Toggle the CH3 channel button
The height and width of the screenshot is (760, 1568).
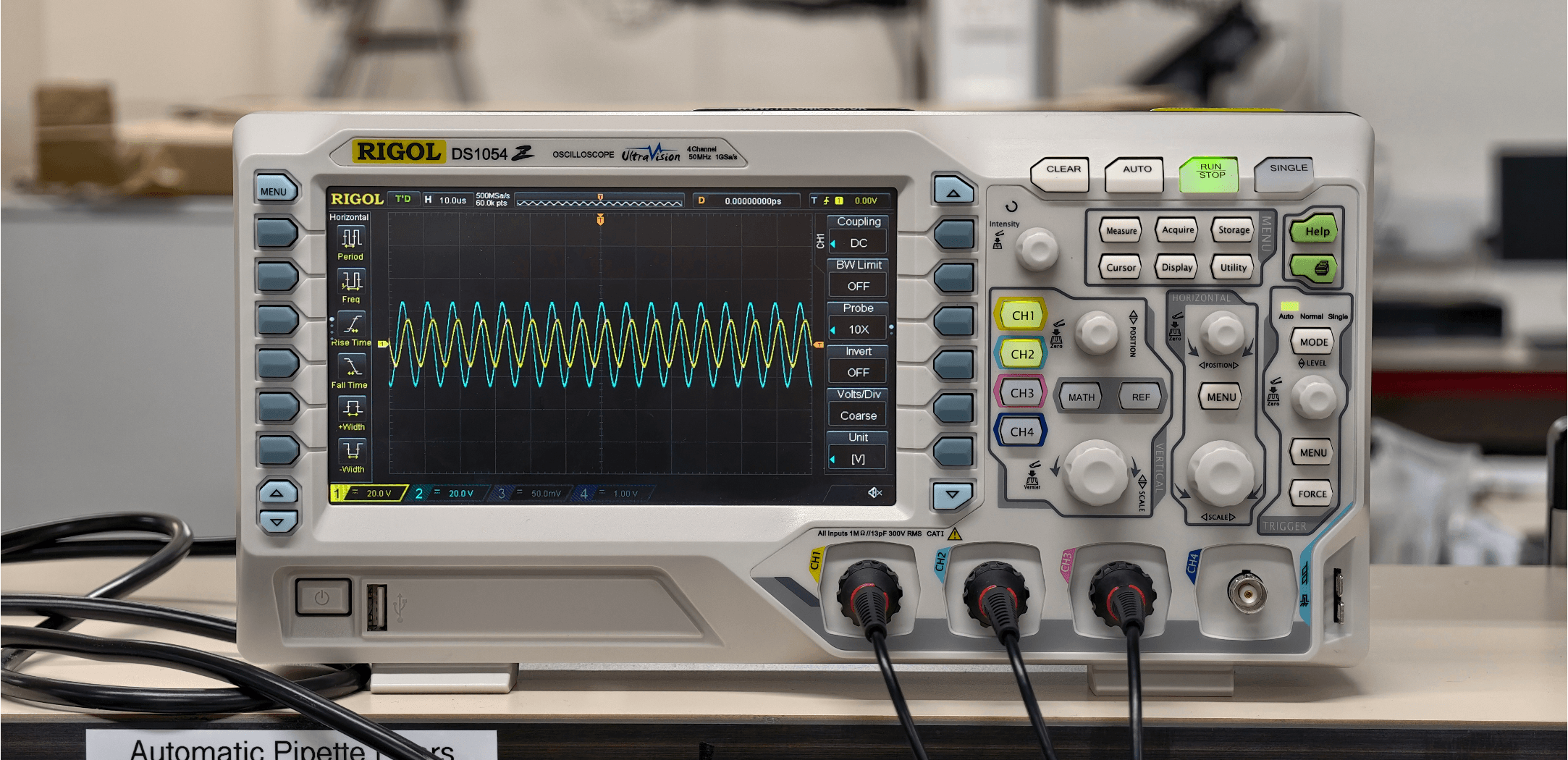pos(1021,393)
